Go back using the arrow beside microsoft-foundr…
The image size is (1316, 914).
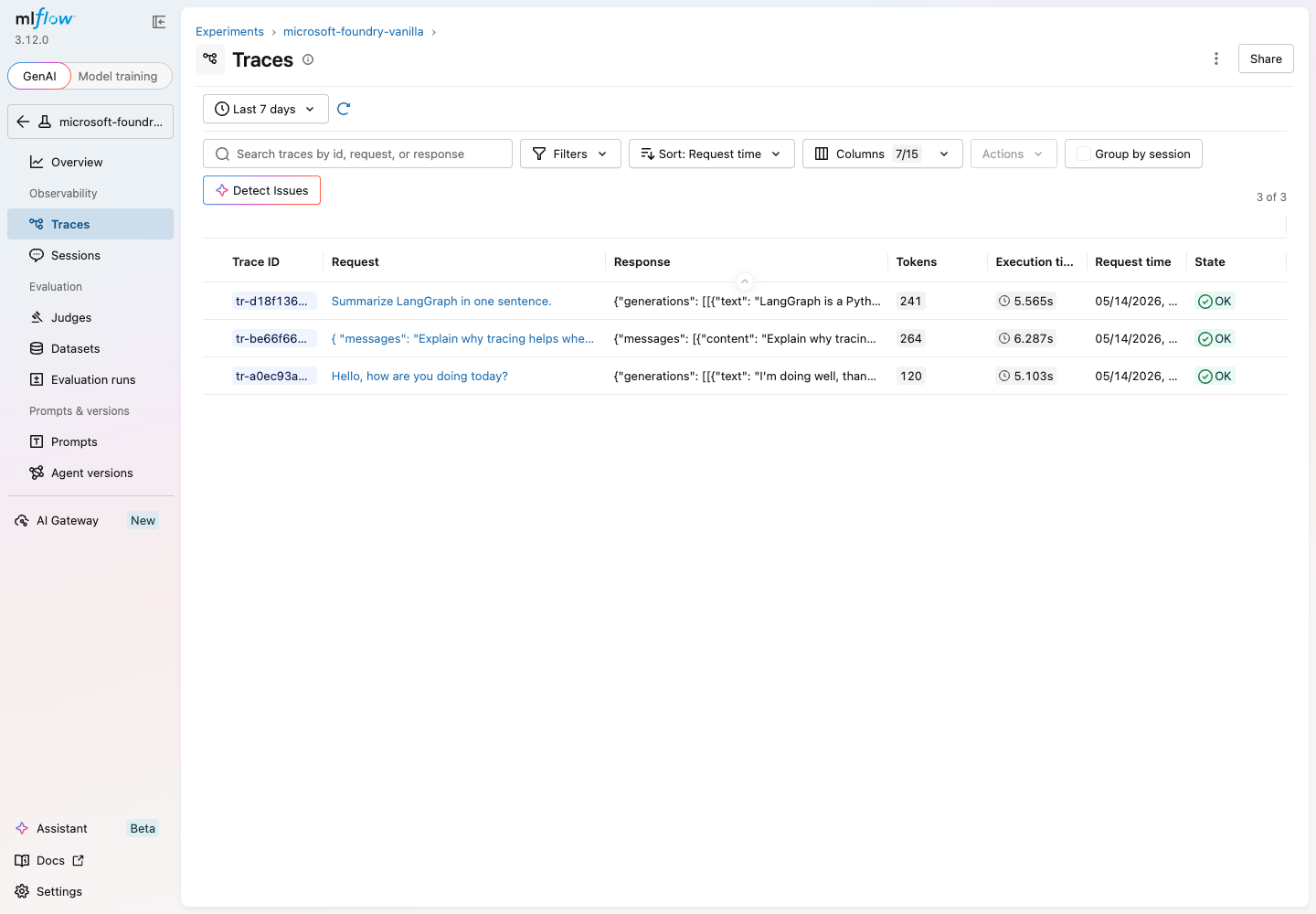tap(23, 122)
